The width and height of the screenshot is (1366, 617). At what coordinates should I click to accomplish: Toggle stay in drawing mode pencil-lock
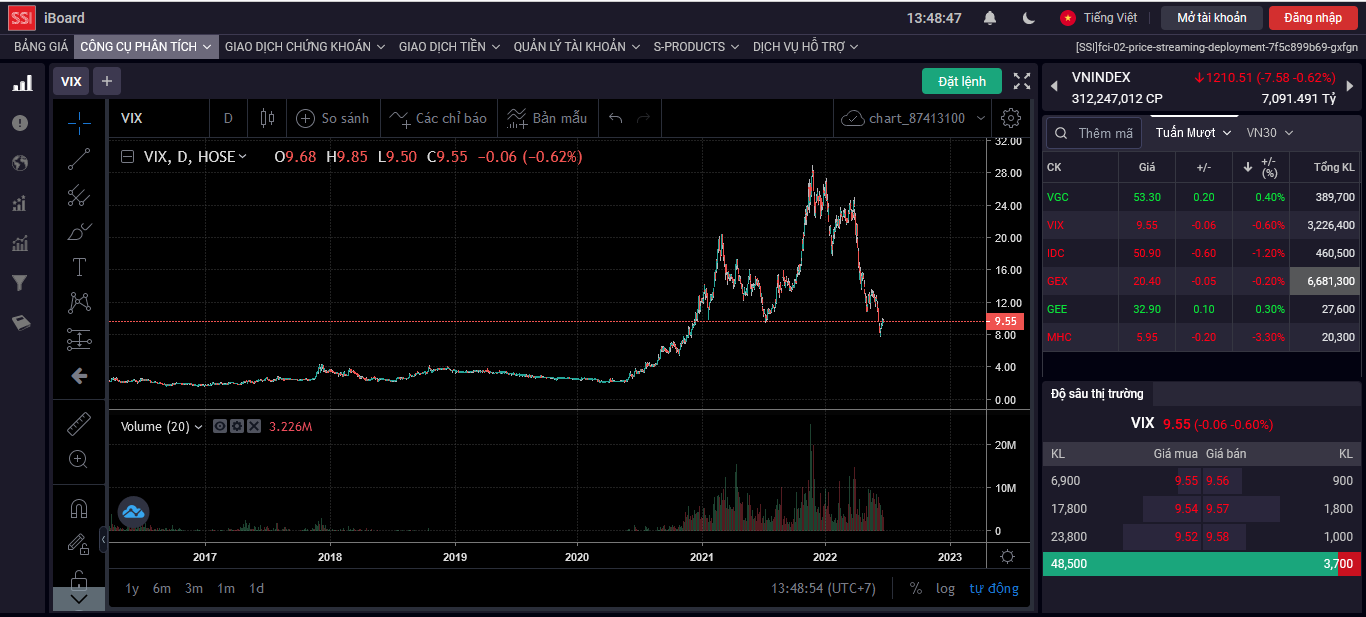[x=79, y=544]
